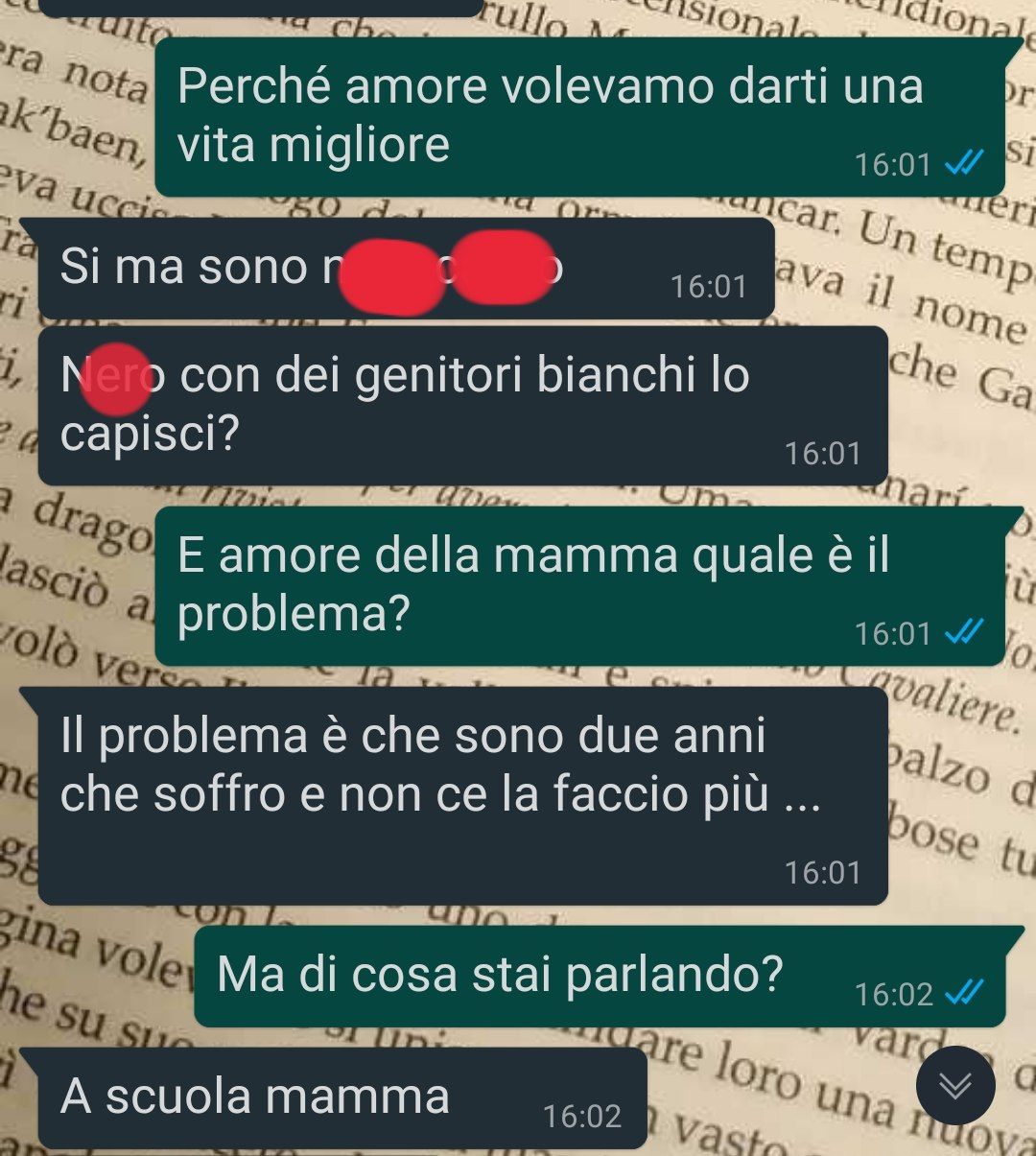The image size is (1036, 1156).
Task: Select message 'Il problema è che sono due anni'
Action: click(440, 765)
